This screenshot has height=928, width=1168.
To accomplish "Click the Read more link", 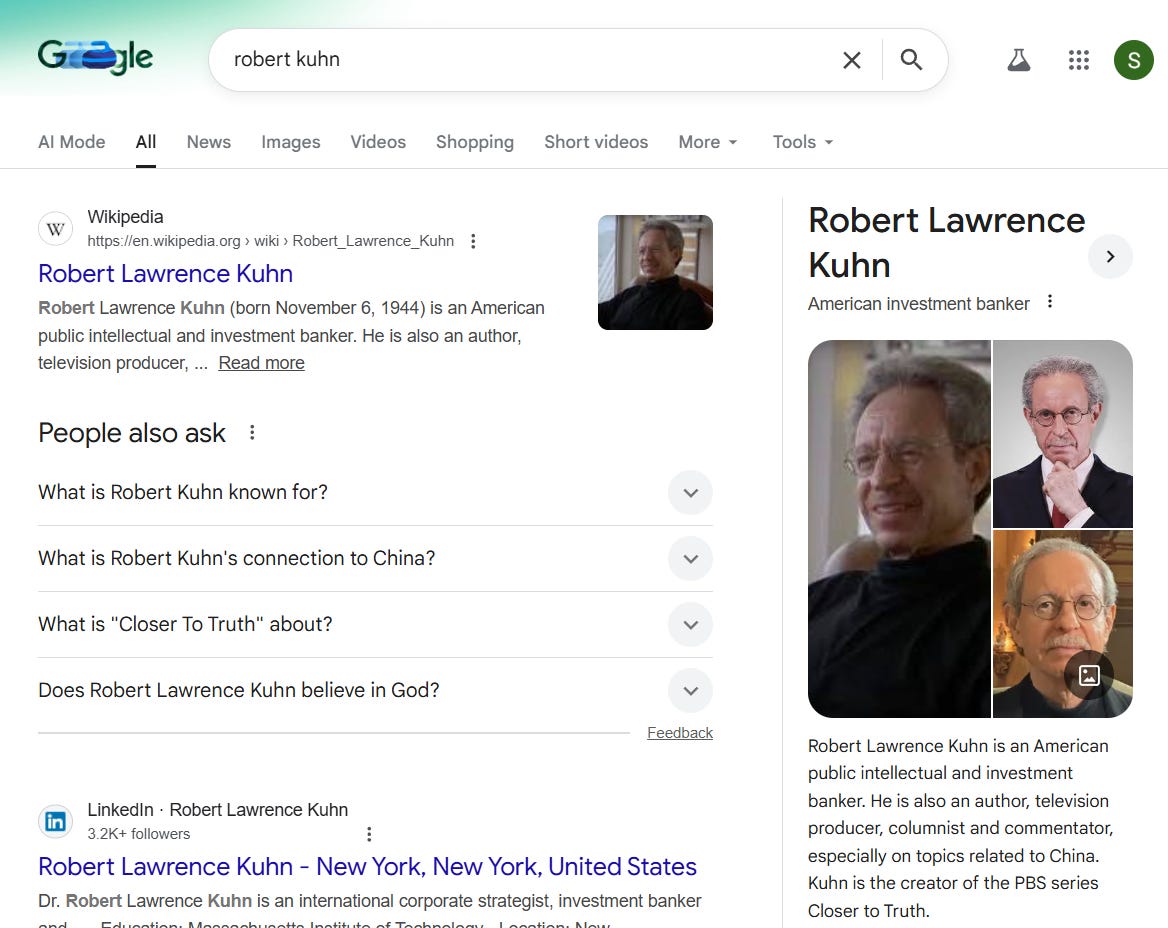I will coord(261,363).
